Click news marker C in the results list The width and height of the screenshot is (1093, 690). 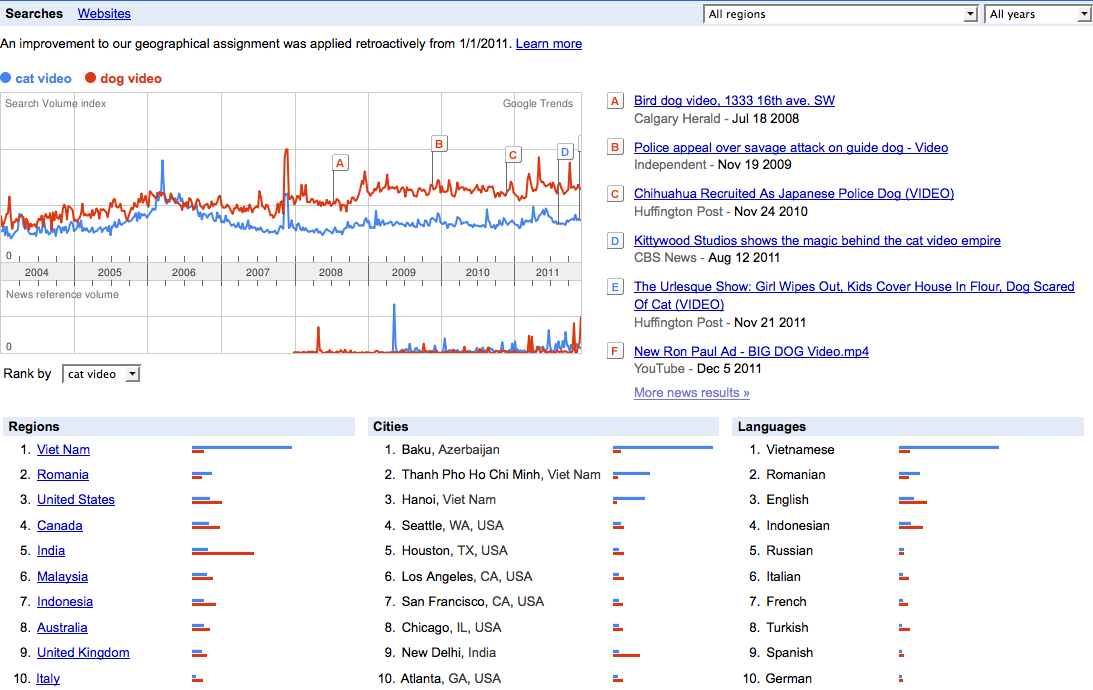615,194
